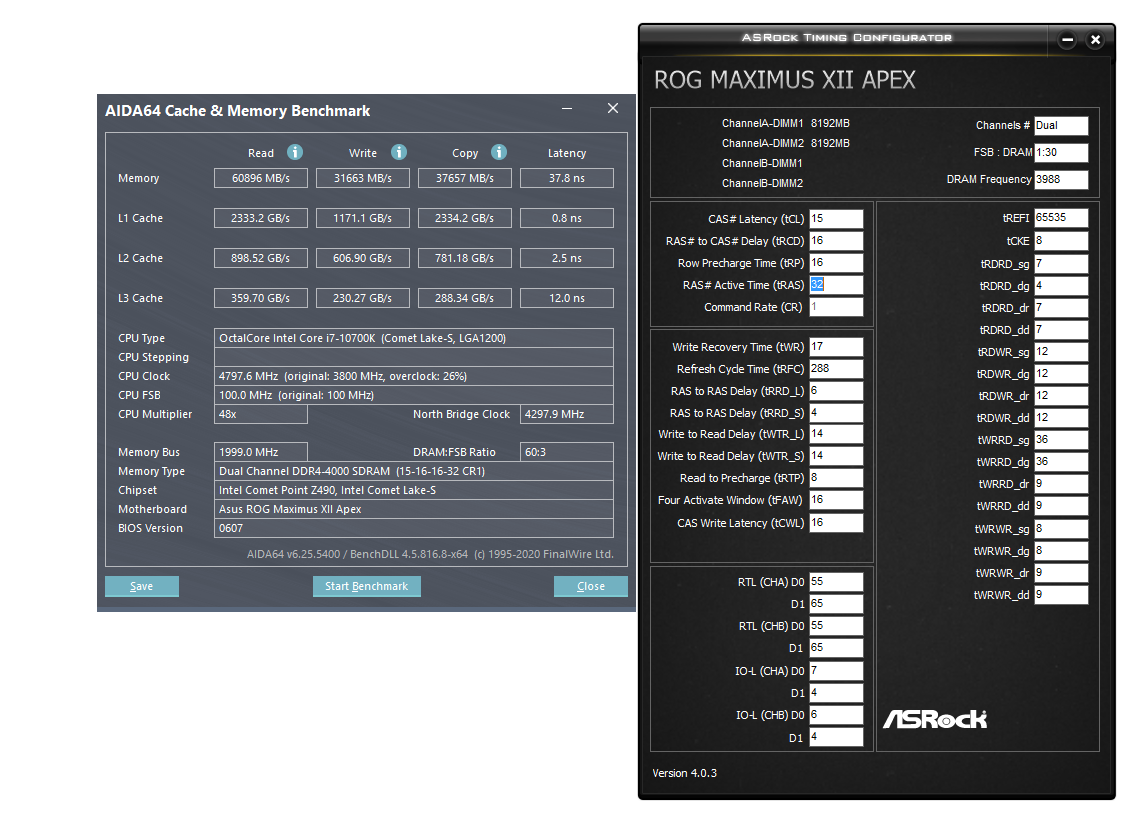Click the tWRWR_sg value field

(x=1061, y=528)
